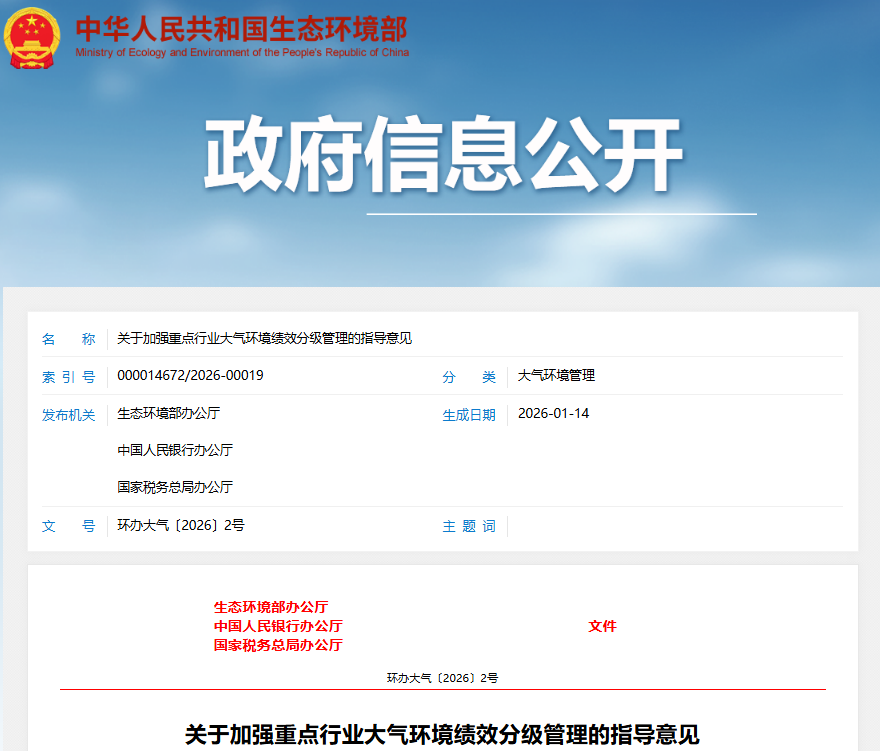Click red 中国人民银行办公厅 in document header
Image resolution: width=880 pixels, height=751 pixels.
pos(277,626)
